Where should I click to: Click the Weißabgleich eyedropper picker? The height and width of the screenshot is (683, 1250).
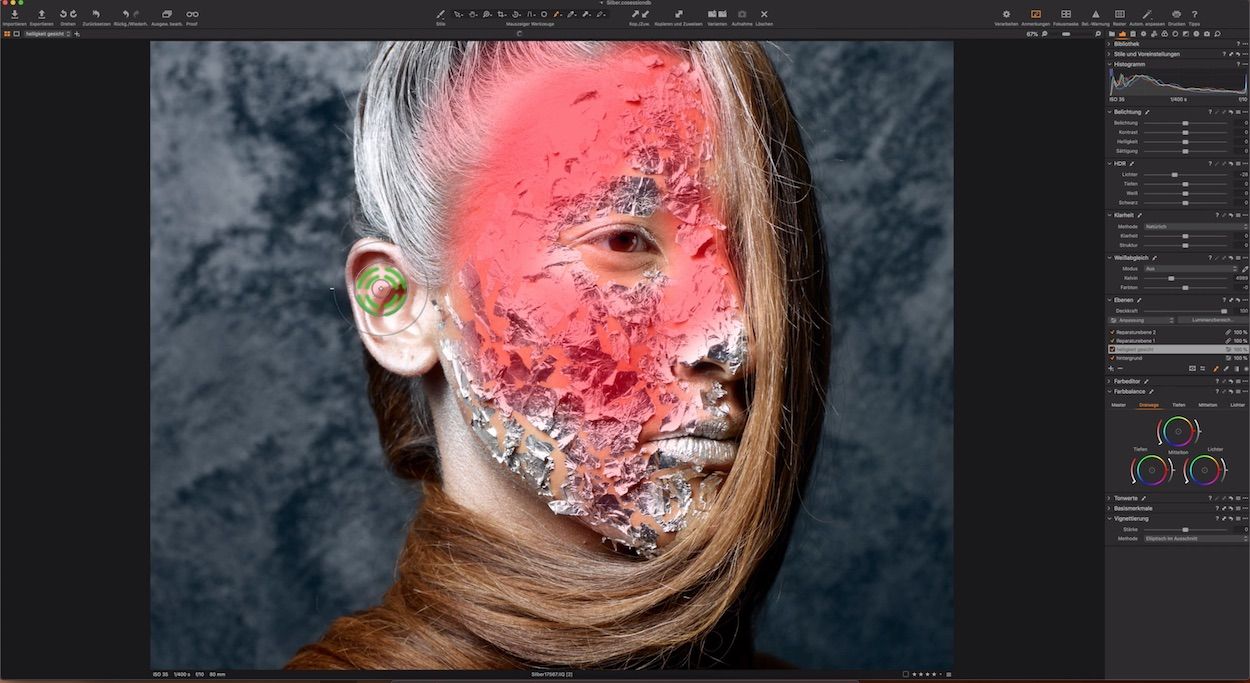tap(1243, 269)
